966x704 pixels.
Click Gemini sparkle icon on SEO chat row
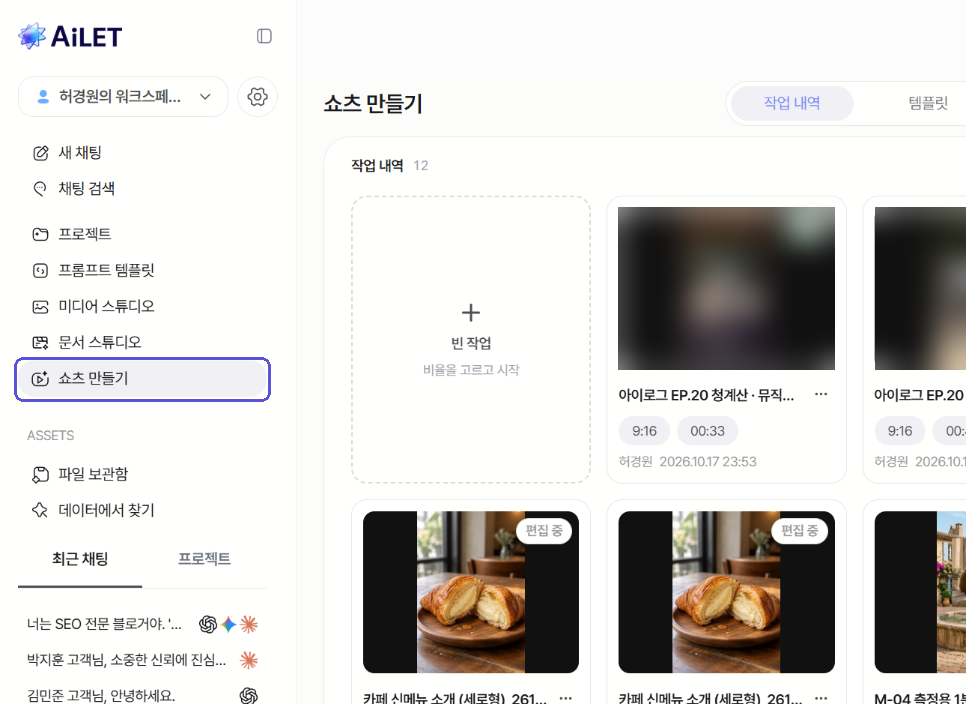click(x=229, y=625)
